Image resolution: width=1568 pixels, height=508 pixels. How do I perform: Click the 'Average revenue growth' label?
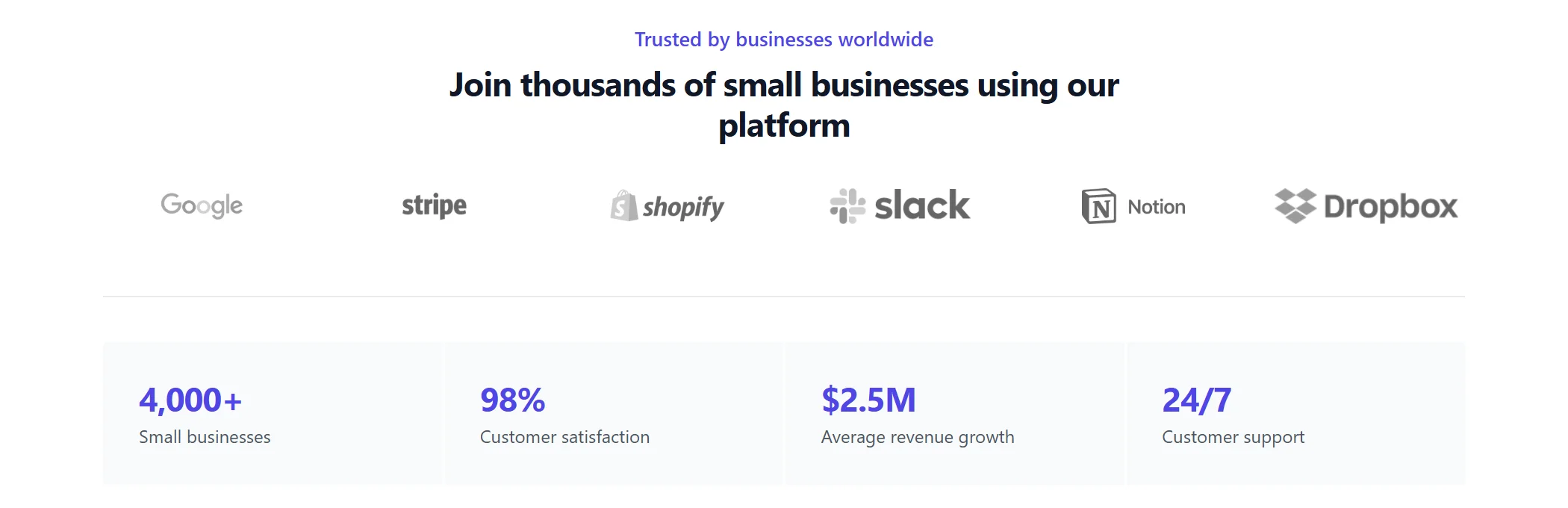point(918,438)
